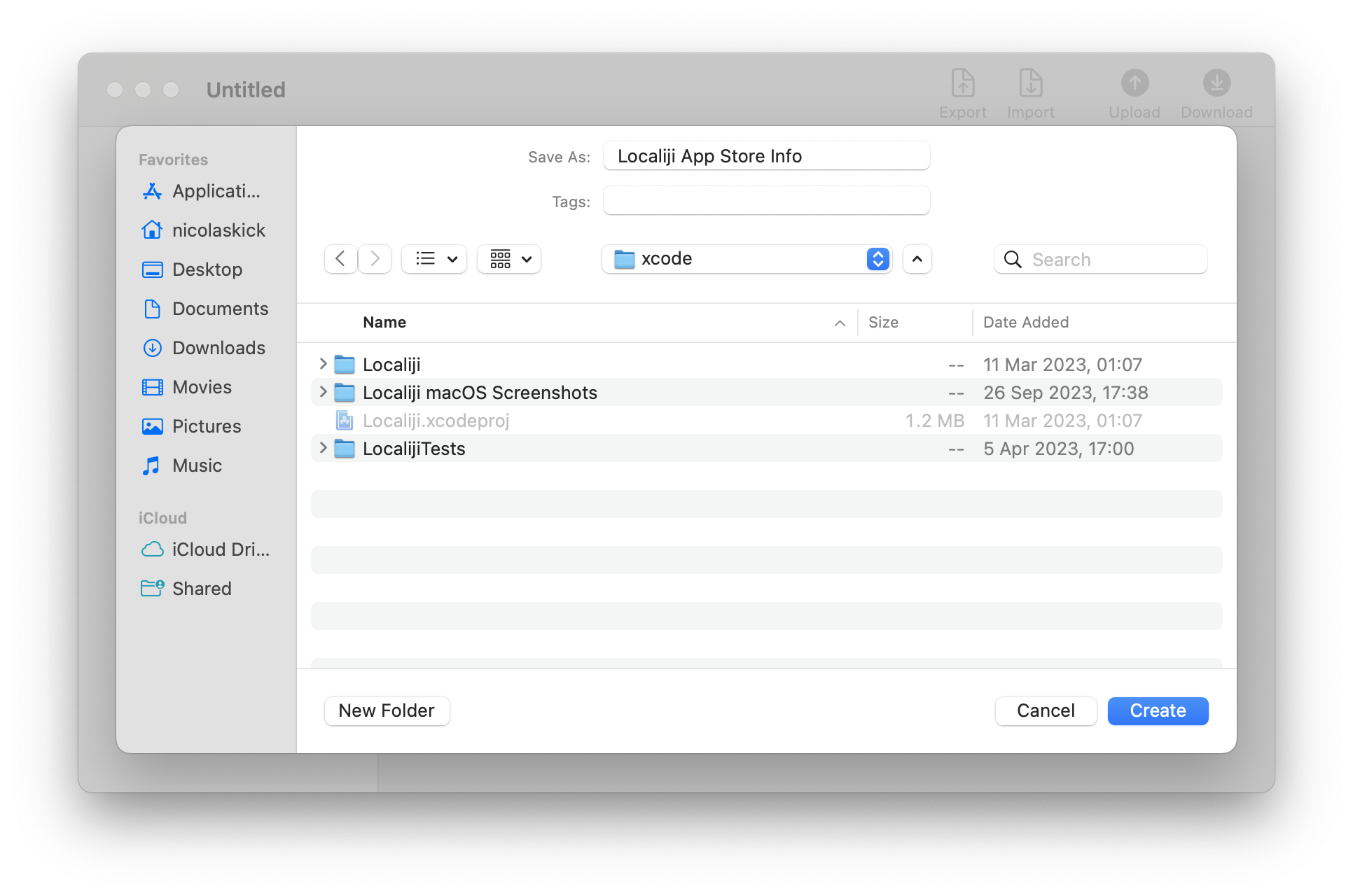This screenshot has width=1353, height=896.
Task: Click the Save As name field
Action: pyautogui.click(x=766, y=156)
